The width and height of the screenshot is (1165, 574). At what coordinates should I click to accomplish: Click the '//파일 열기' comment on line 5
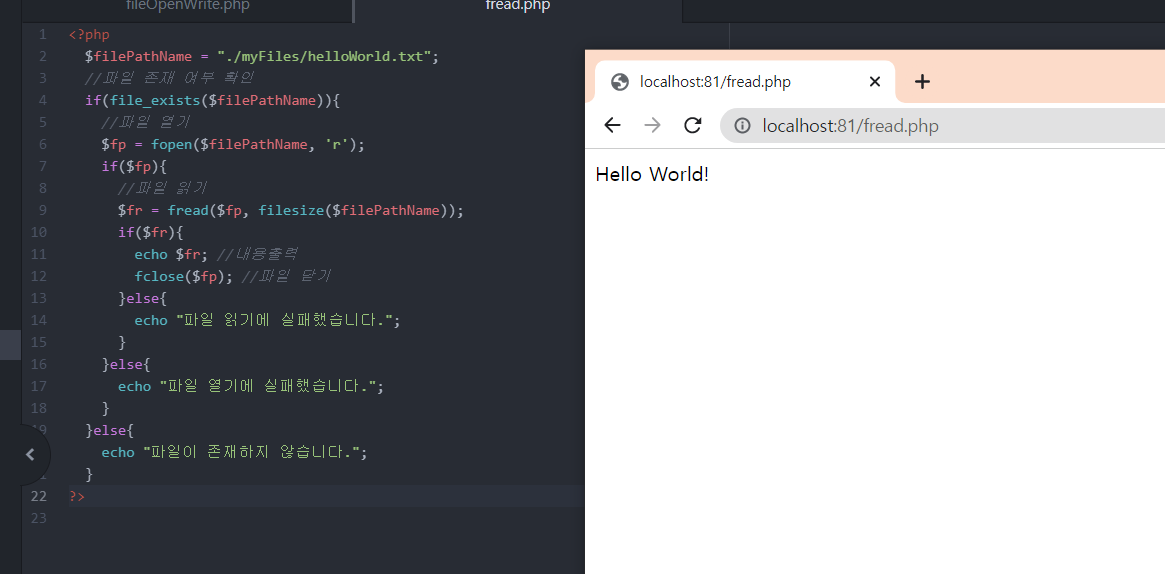[x=146, y=122]
